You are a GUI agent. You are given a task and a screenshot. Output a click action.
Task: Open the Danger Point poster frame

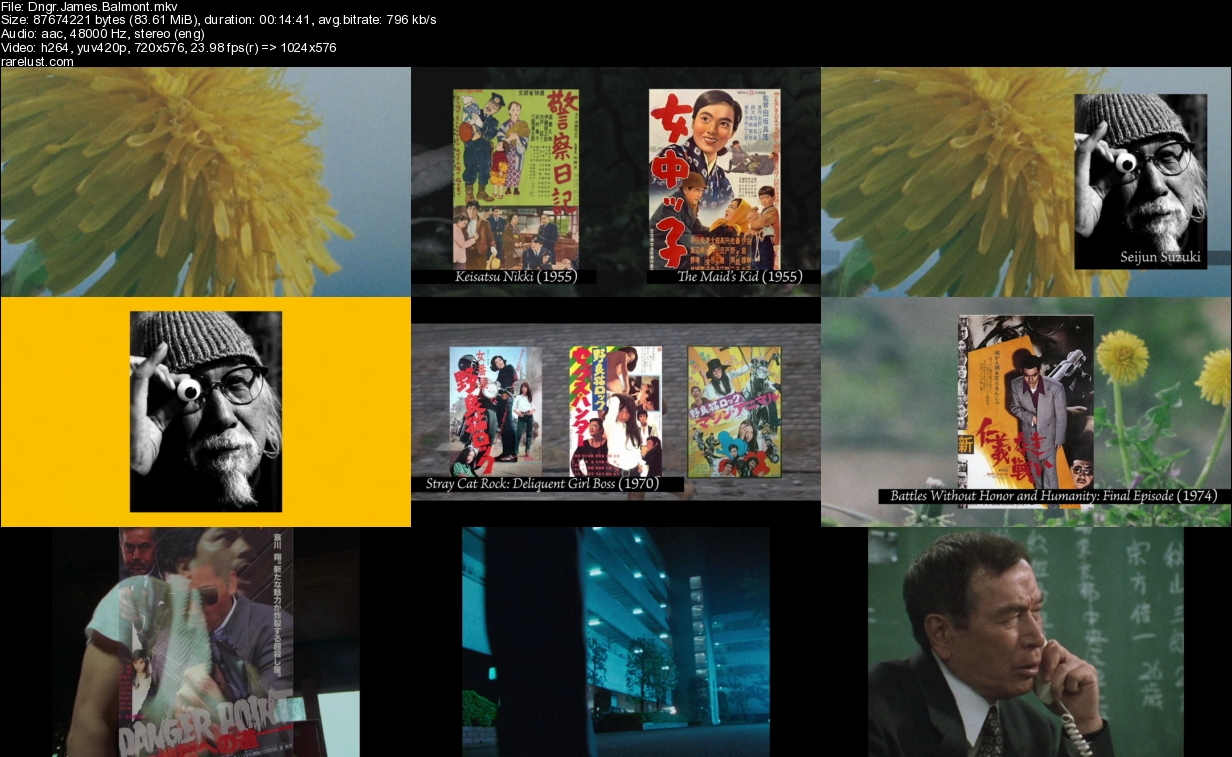tap(206, 642)
